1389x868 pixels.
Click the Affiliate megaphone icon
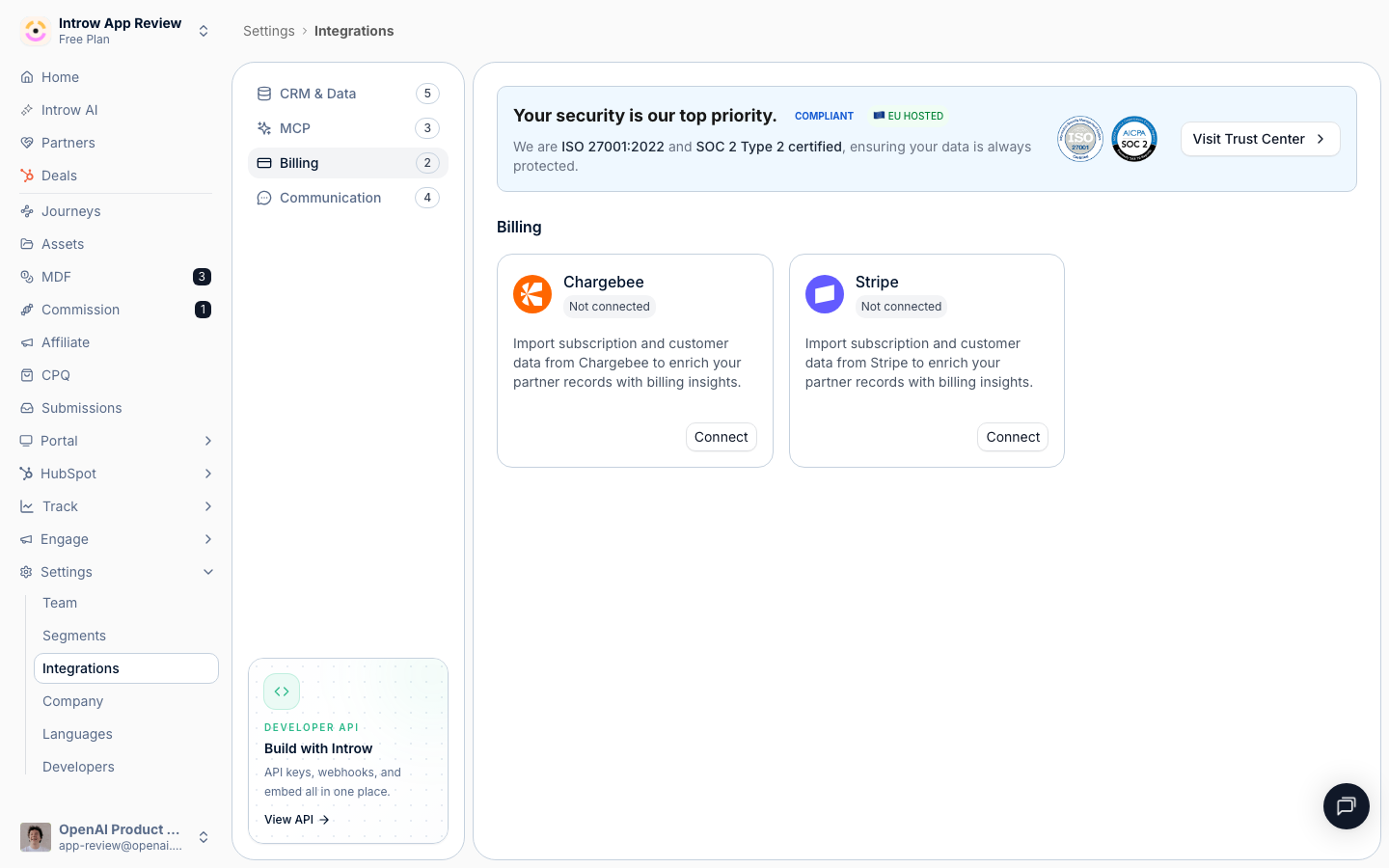[x=27, y=342]
